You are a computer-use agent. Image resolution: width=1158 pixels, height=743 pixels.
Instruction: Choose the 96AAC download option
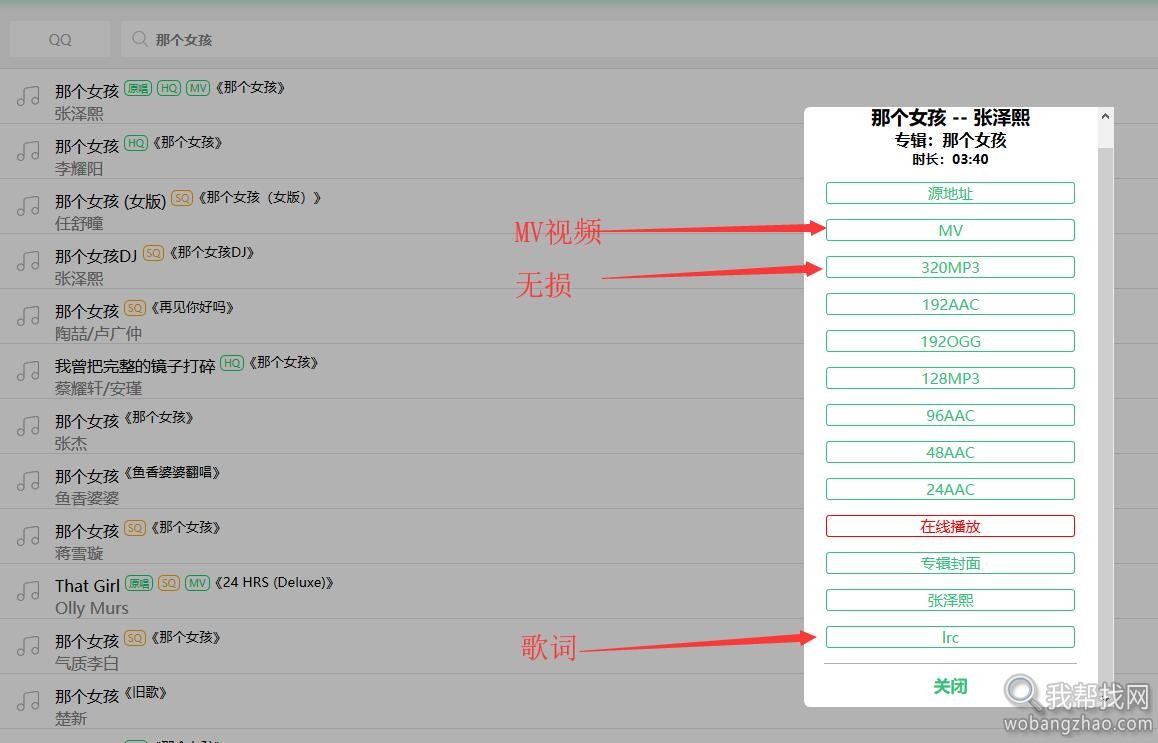pyautogui.click(x=950, y=415)
